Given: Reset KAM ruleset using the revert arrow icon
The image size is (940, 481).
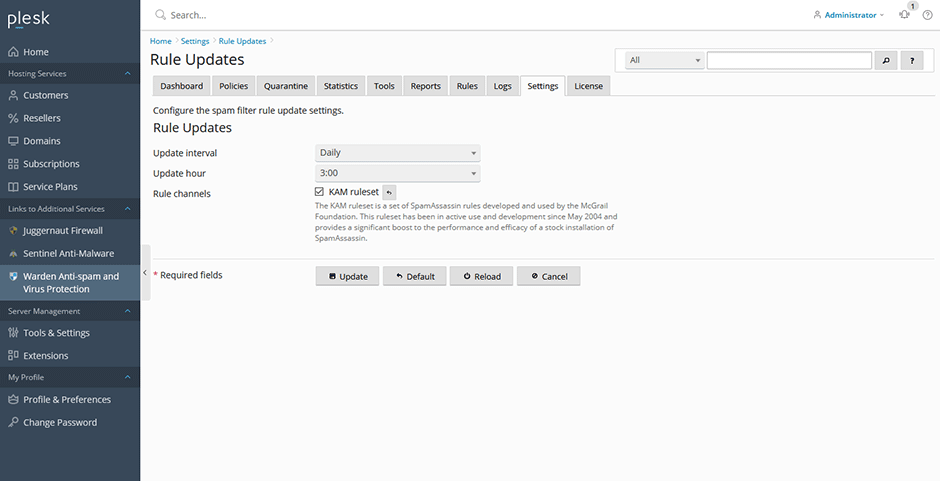Looking at the screenshot, I should (389, 193).
